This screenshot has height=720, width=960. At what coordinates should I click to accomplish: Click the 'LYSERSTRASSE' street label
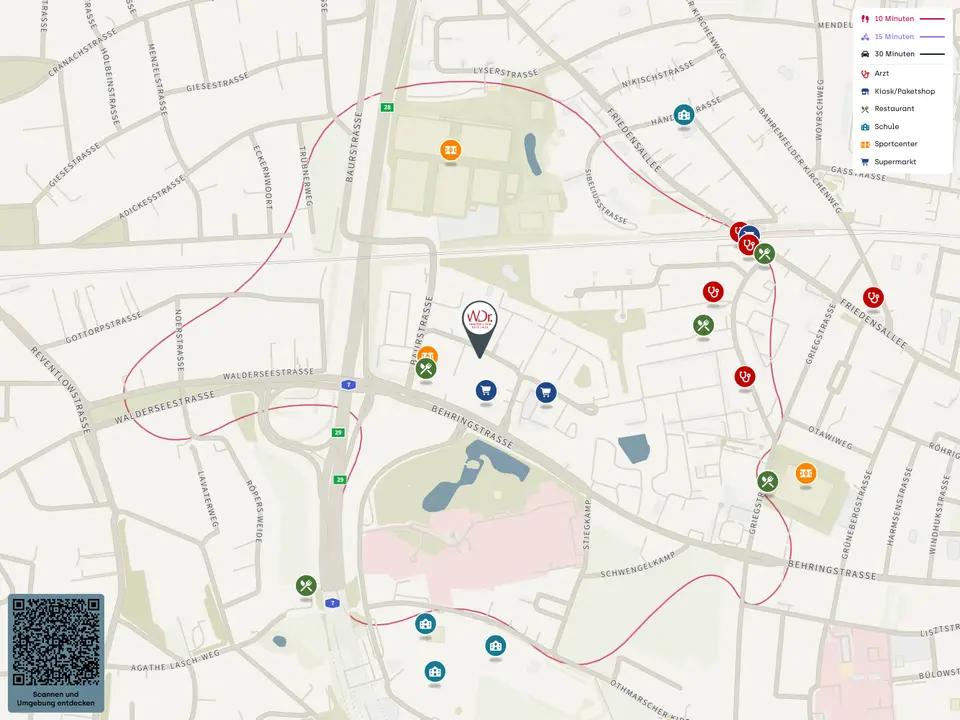point(506,72)
